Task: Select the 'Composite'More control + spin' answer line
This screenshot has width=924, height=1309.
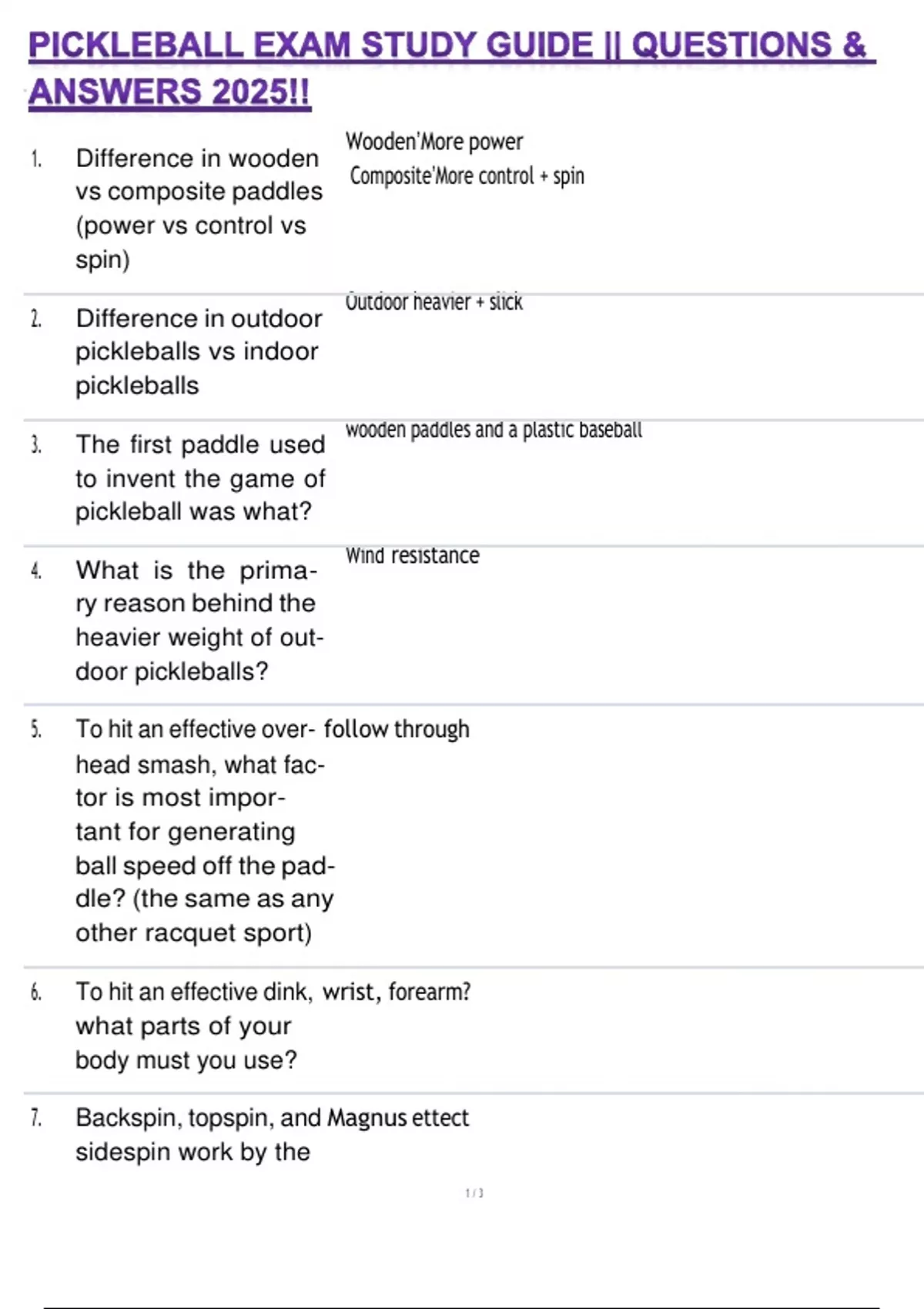Action: (x=467, y=176)
